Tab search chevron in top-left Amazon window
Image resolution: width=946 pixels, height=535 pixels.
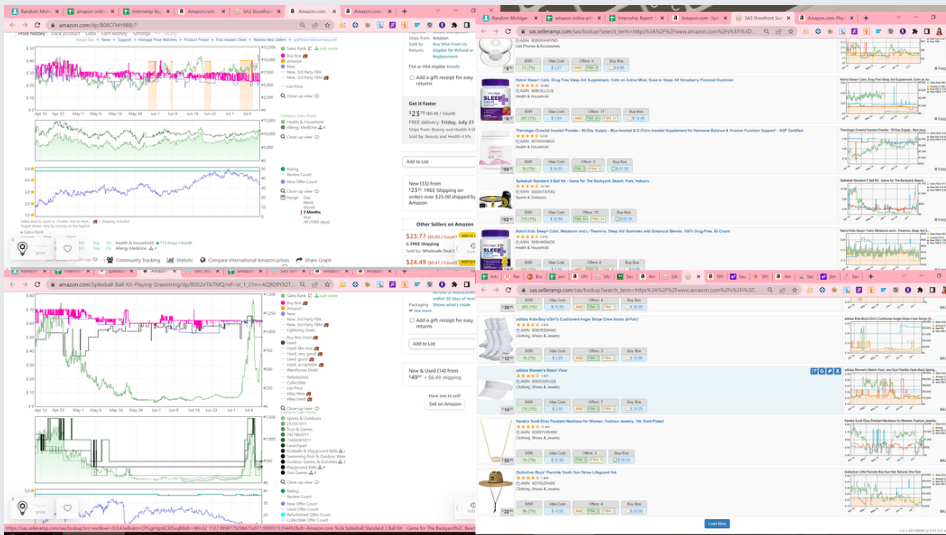(x=438, y=11)
